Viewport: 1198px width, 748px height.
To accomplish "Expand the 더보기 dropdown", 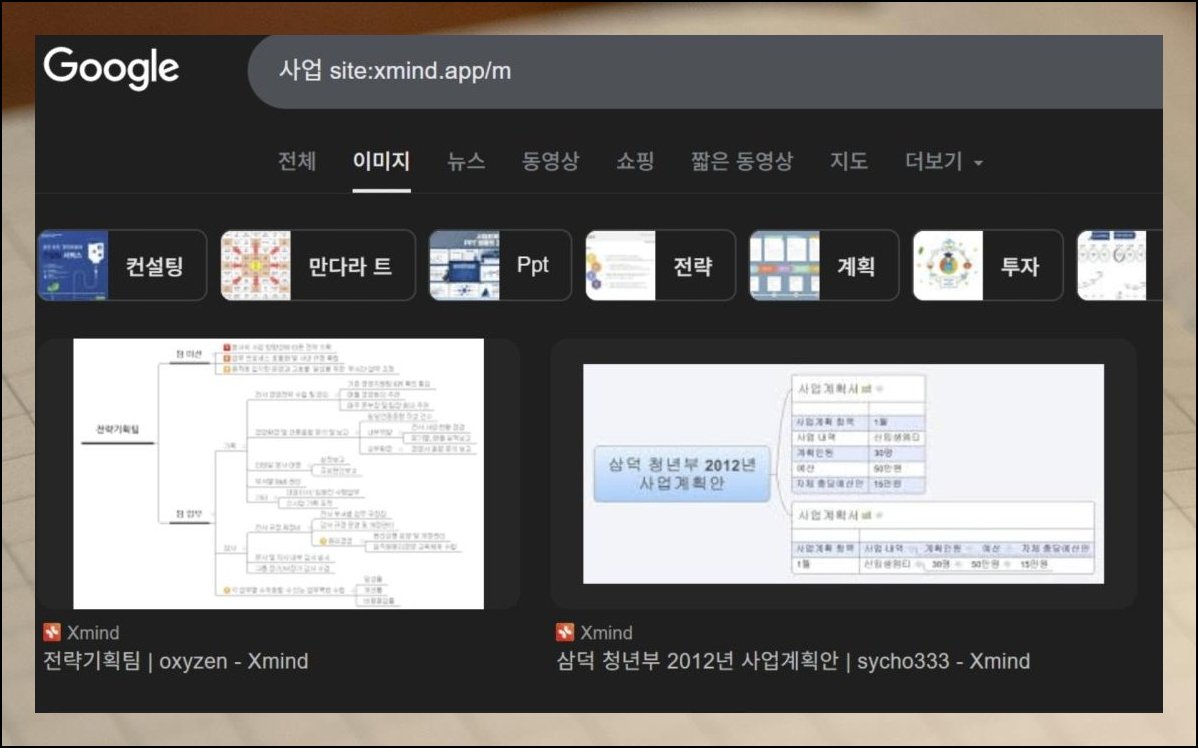I will [944, 161].
